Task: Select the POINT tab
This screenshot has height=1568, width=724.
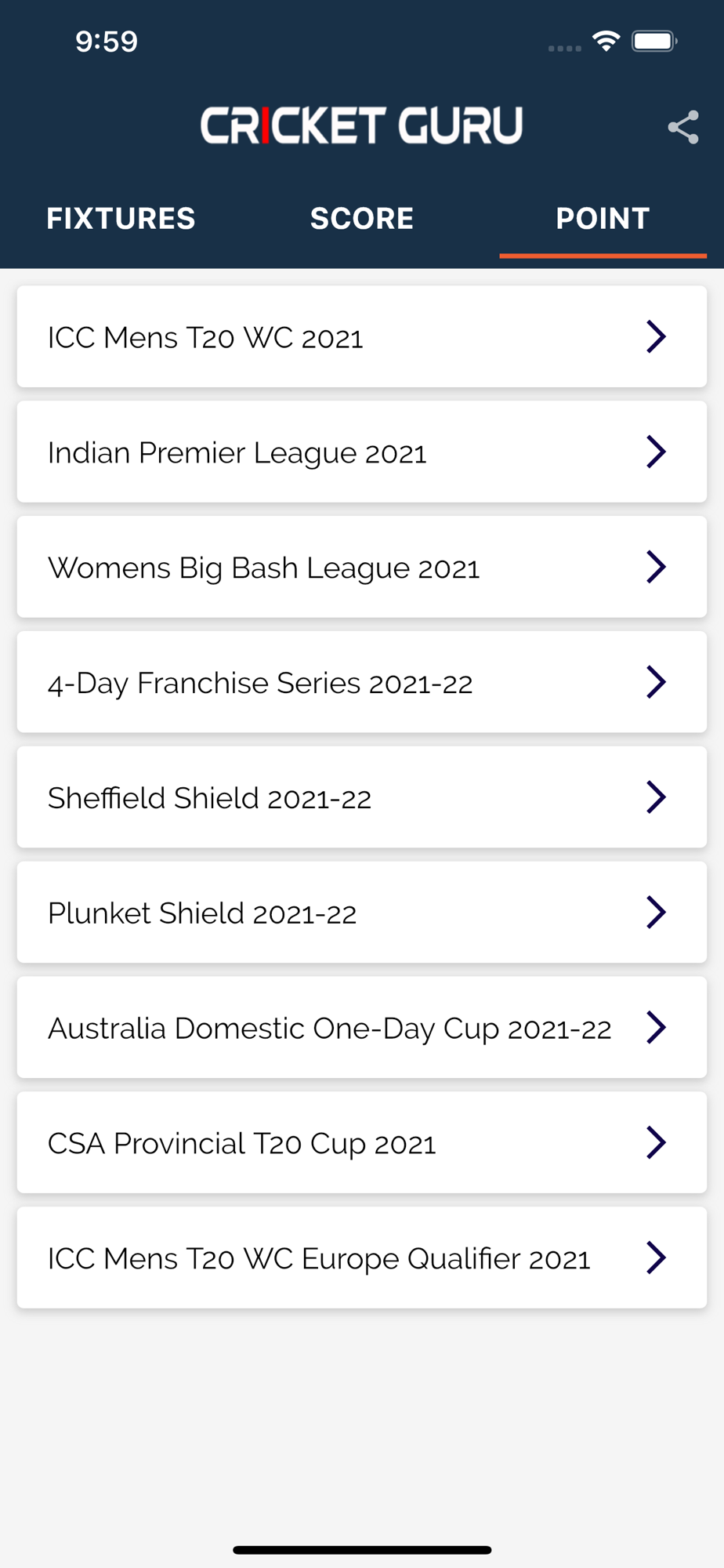Action: [x=603, y=219]
